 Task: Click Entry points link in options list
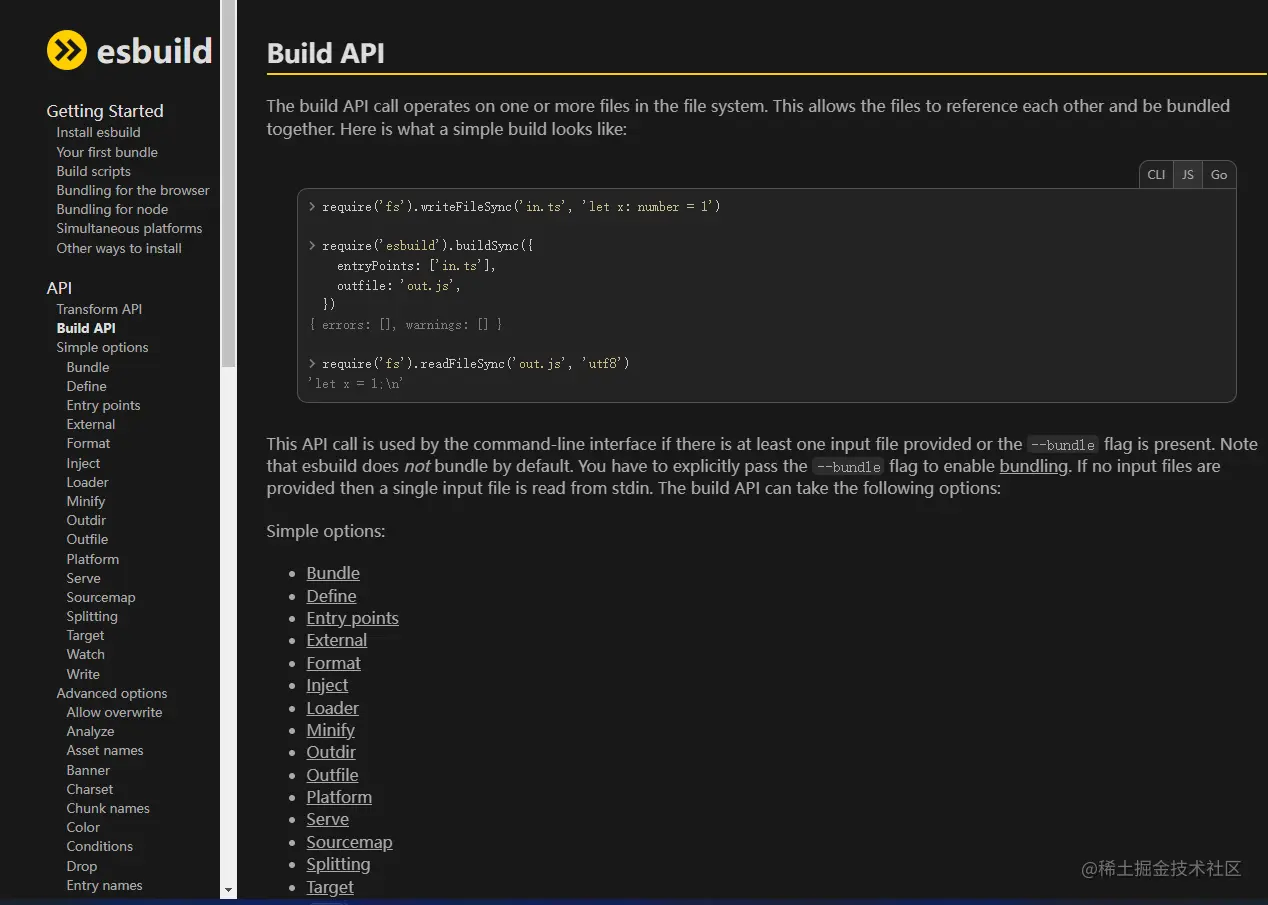pos(352,618)
